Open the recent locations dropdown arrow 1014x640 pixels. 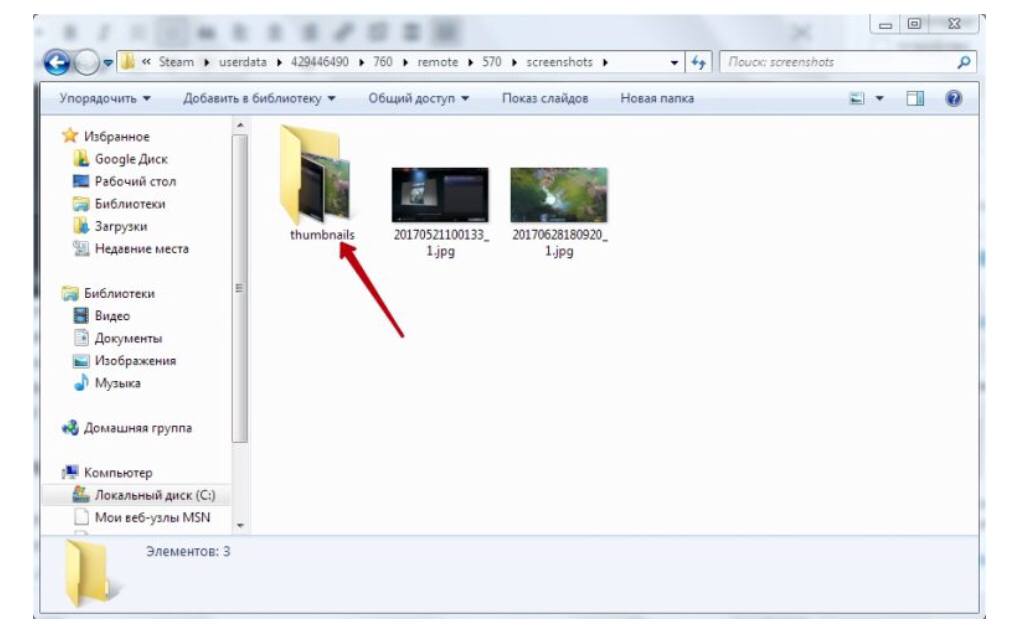(x=108, y=63)
